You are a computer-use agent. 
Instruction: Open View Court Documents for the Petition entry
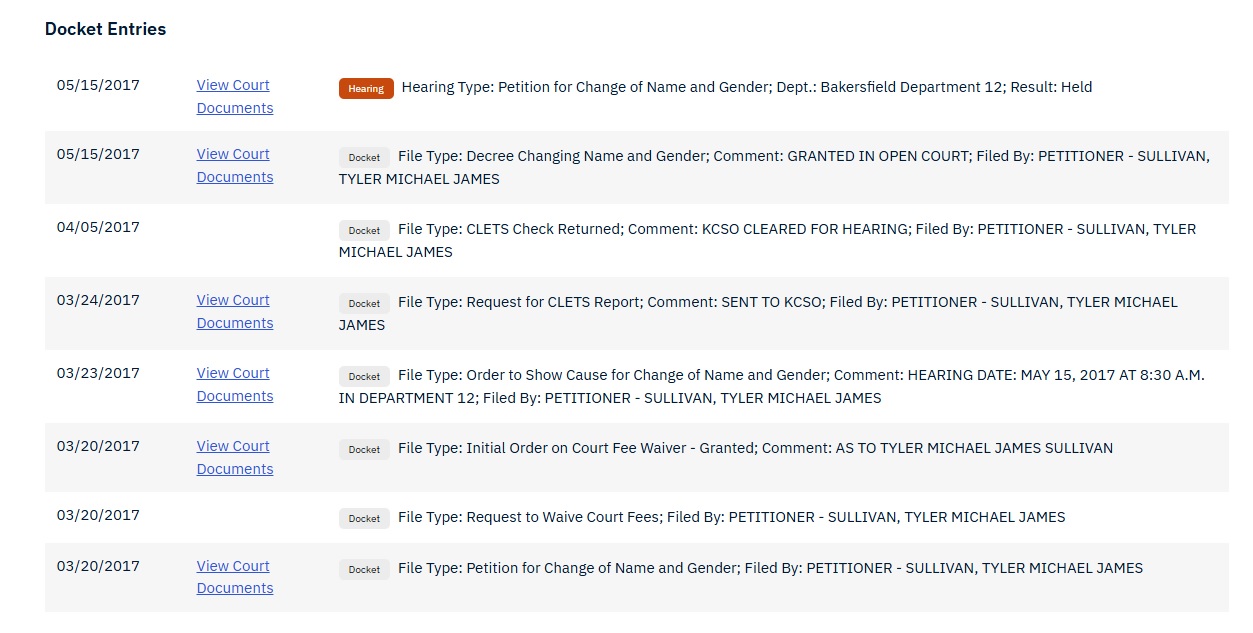click(x=233, y=576)
